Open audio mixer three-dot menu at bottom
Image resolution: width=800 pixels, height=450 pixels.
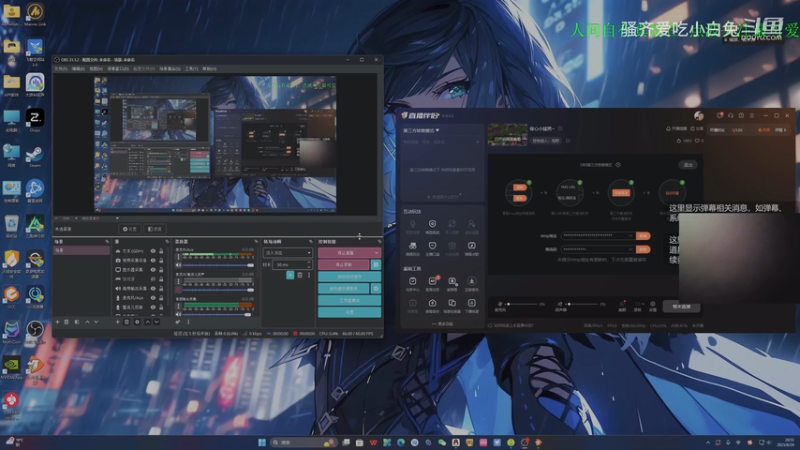pyautogui.click(x=188, y=322)
